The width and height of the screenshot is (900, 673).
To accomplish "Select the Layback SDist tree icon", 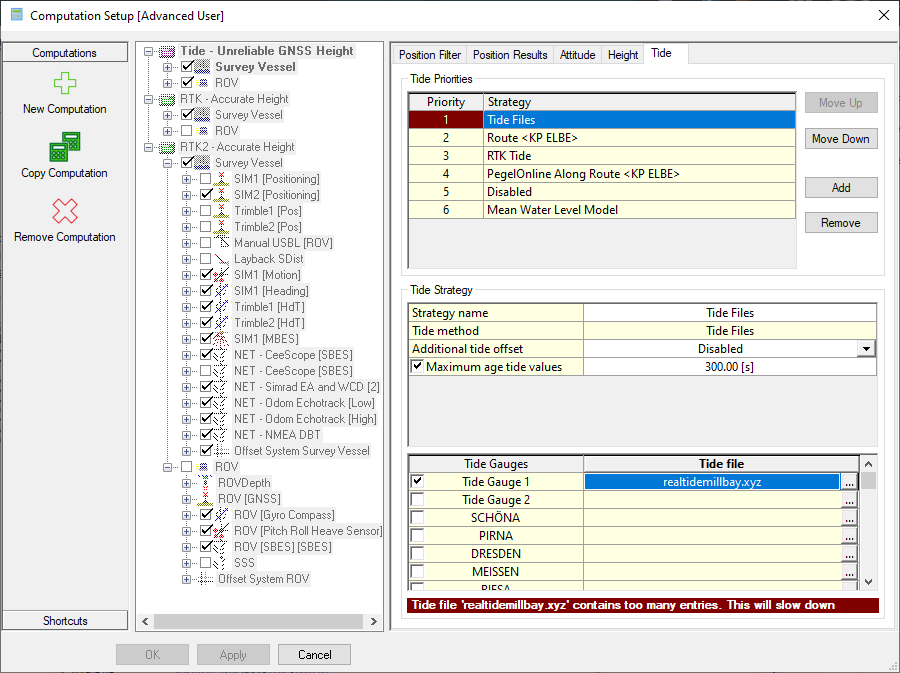I will click(222, 259).
